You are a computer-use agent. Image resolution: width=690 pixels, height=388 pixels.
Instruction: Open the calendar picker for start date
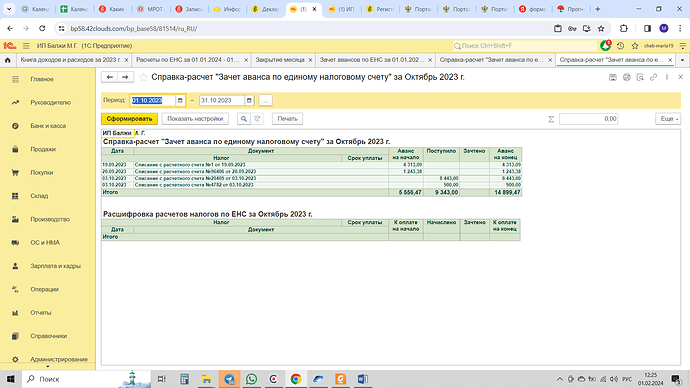[x=180, y=101]
